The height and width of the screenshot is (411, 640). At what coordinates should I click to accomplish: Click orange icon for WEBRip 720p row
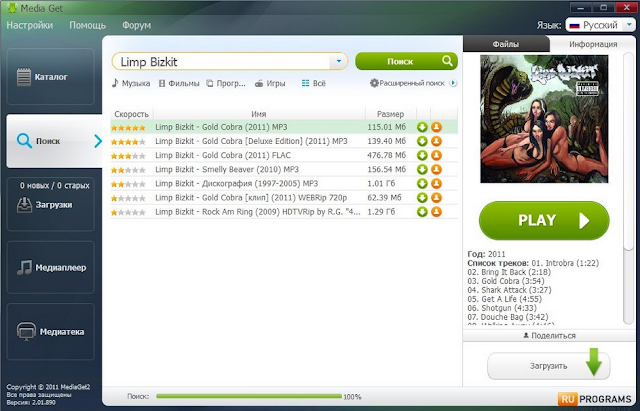436,198
